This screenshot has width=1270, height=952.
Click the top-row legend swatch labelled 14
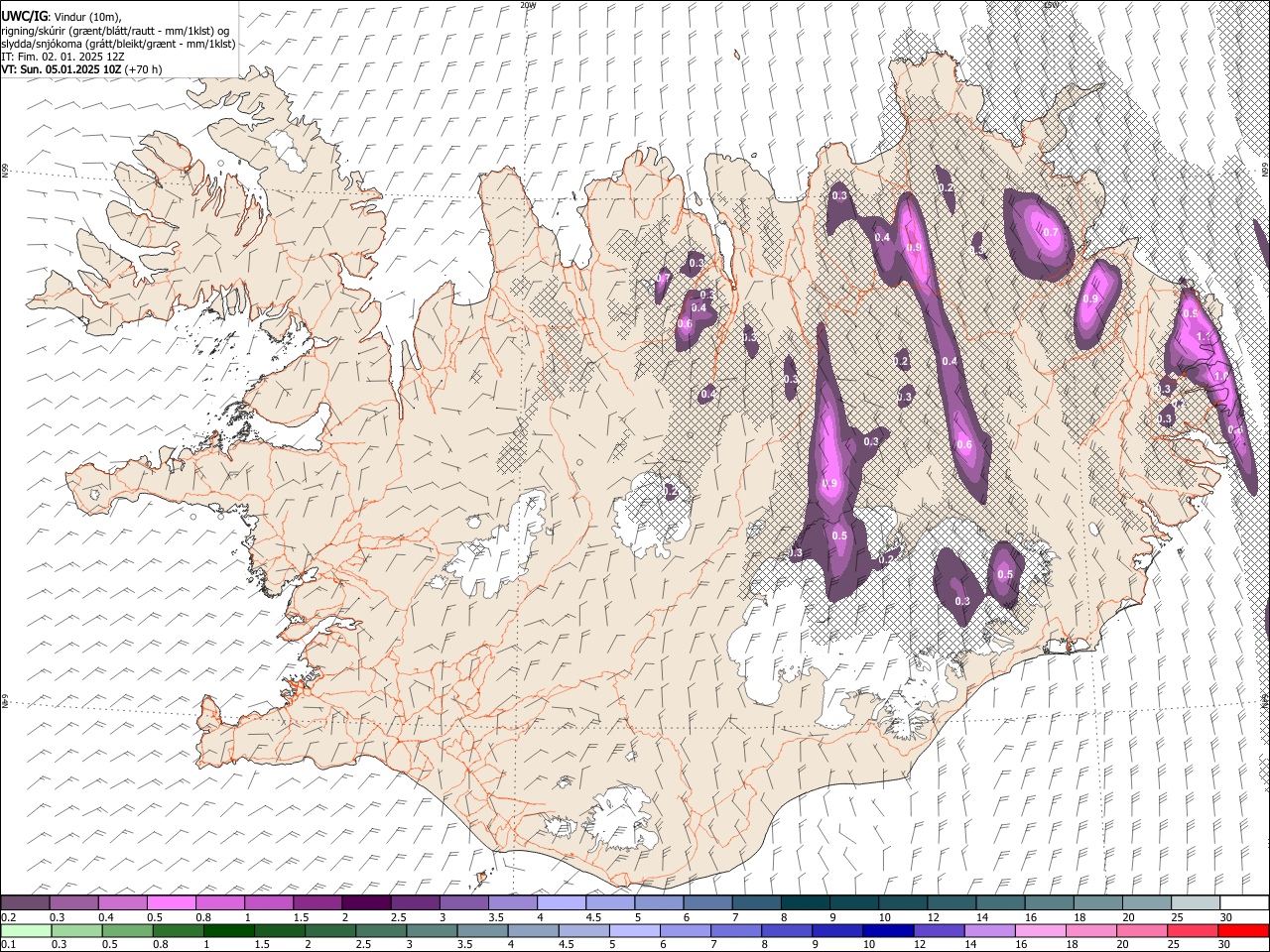[x=1000, y=902]
